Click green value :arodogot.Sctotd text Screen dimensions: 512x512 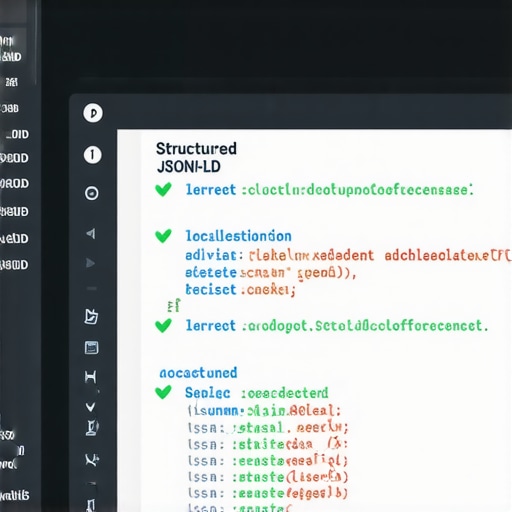(365, 326)
